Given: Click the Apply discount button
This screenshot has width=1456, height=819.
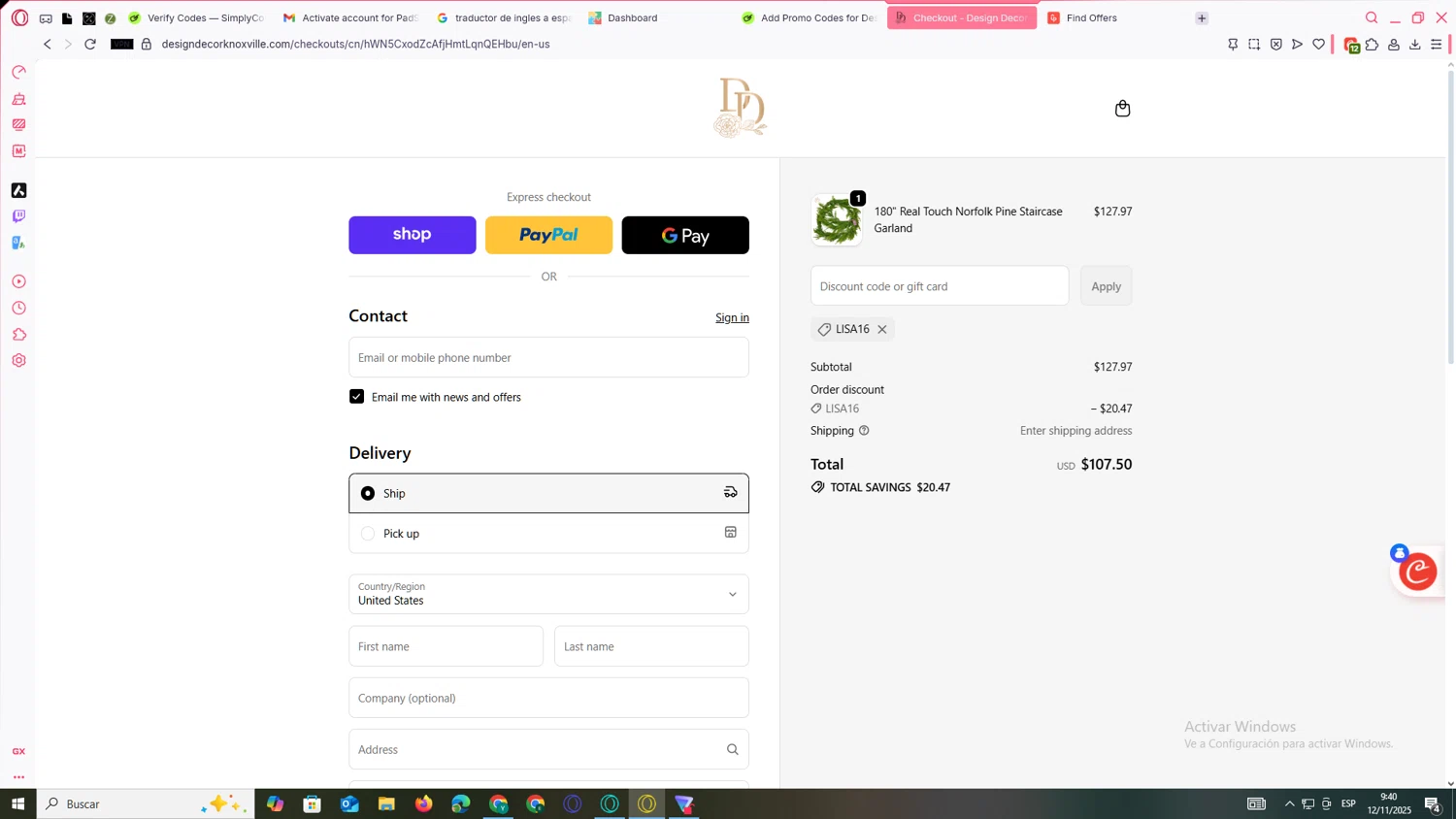Looking at the screenshot, I should point(1107,286).
